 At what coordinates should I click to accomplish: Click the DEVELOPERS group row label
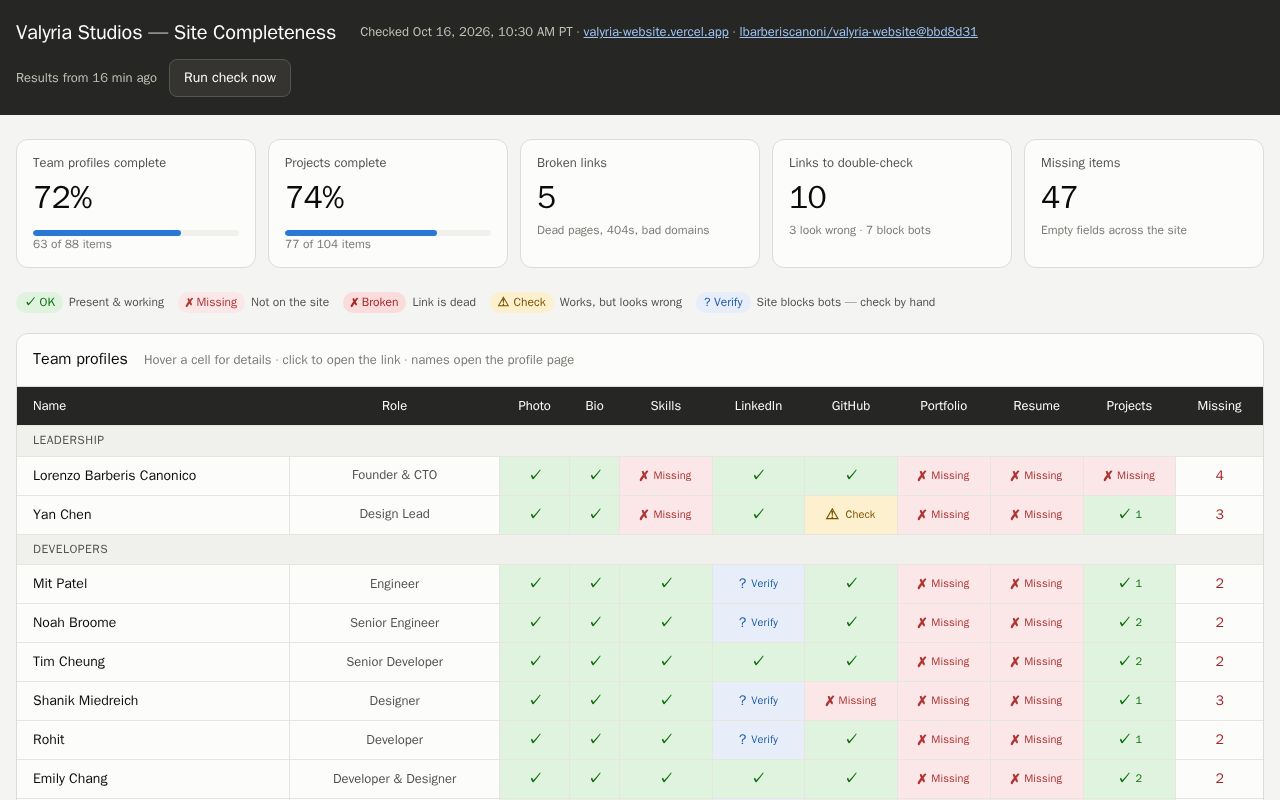click(x=70, y=549)
